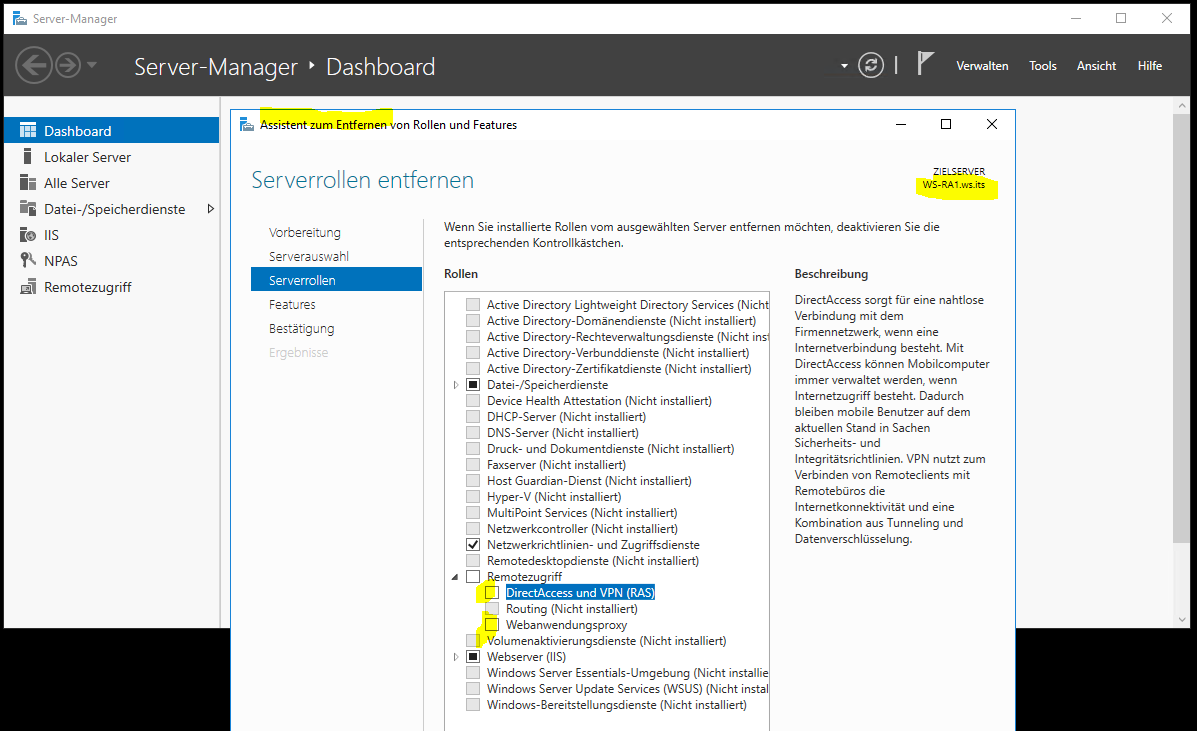Click main window scrollbar thumb
The height and width of the screenshot is (731, 1197).
click(x=1182, y=328)
